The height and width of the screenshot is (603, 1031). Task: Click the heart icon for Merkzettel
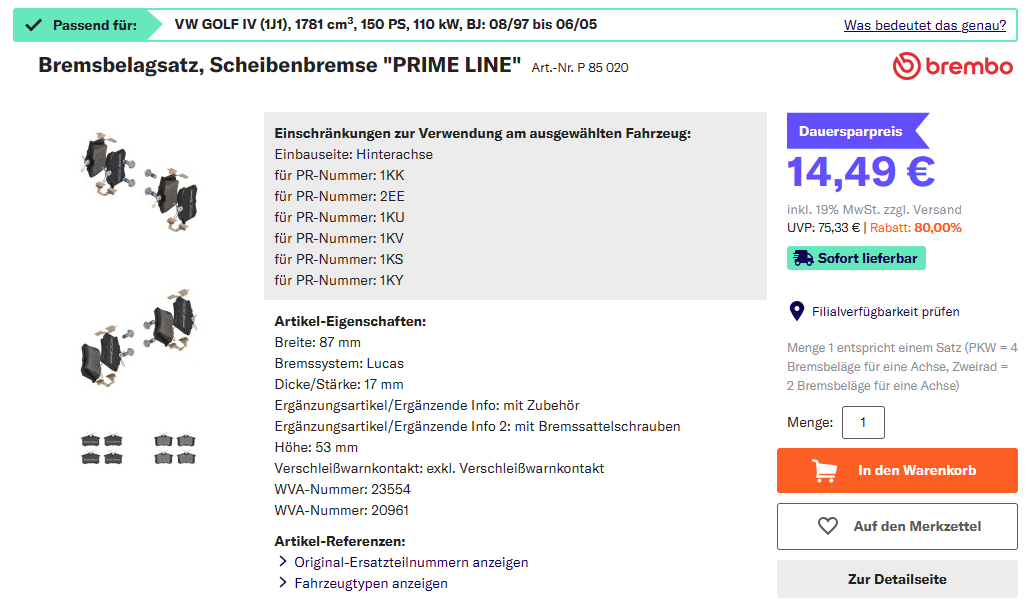tap(827, 526)
